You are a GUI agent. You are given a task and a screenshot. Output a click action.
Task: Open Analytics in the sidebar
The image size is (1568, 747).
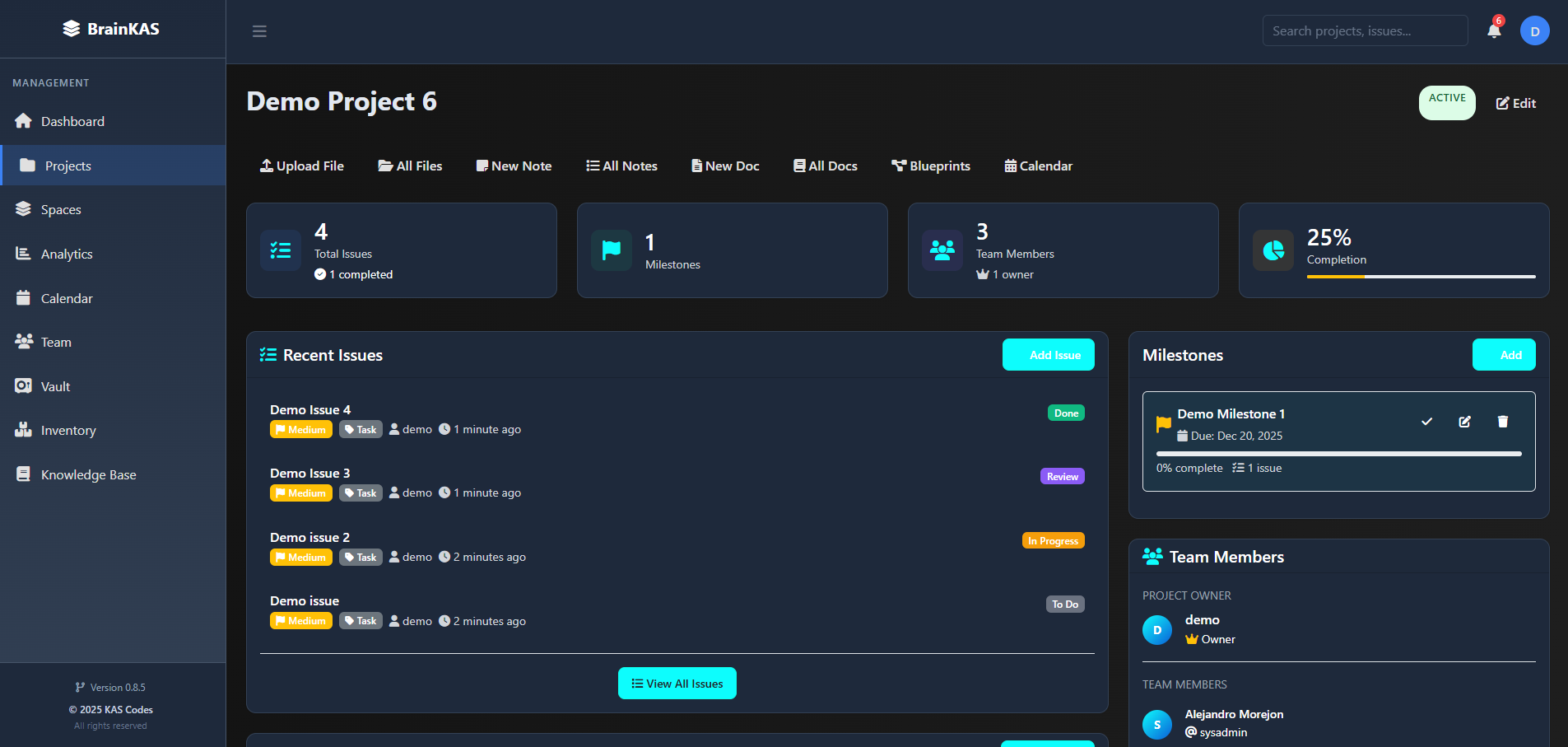67,254
